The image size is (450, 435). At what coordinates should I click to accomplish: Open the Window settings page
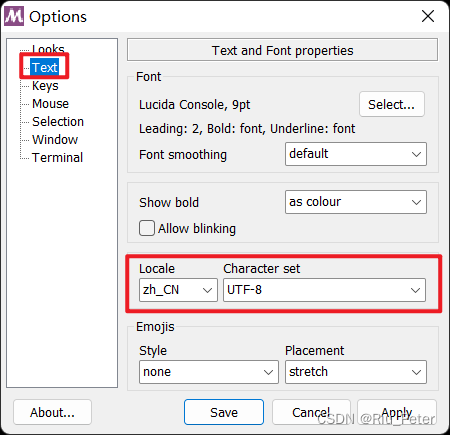[55, 139]
